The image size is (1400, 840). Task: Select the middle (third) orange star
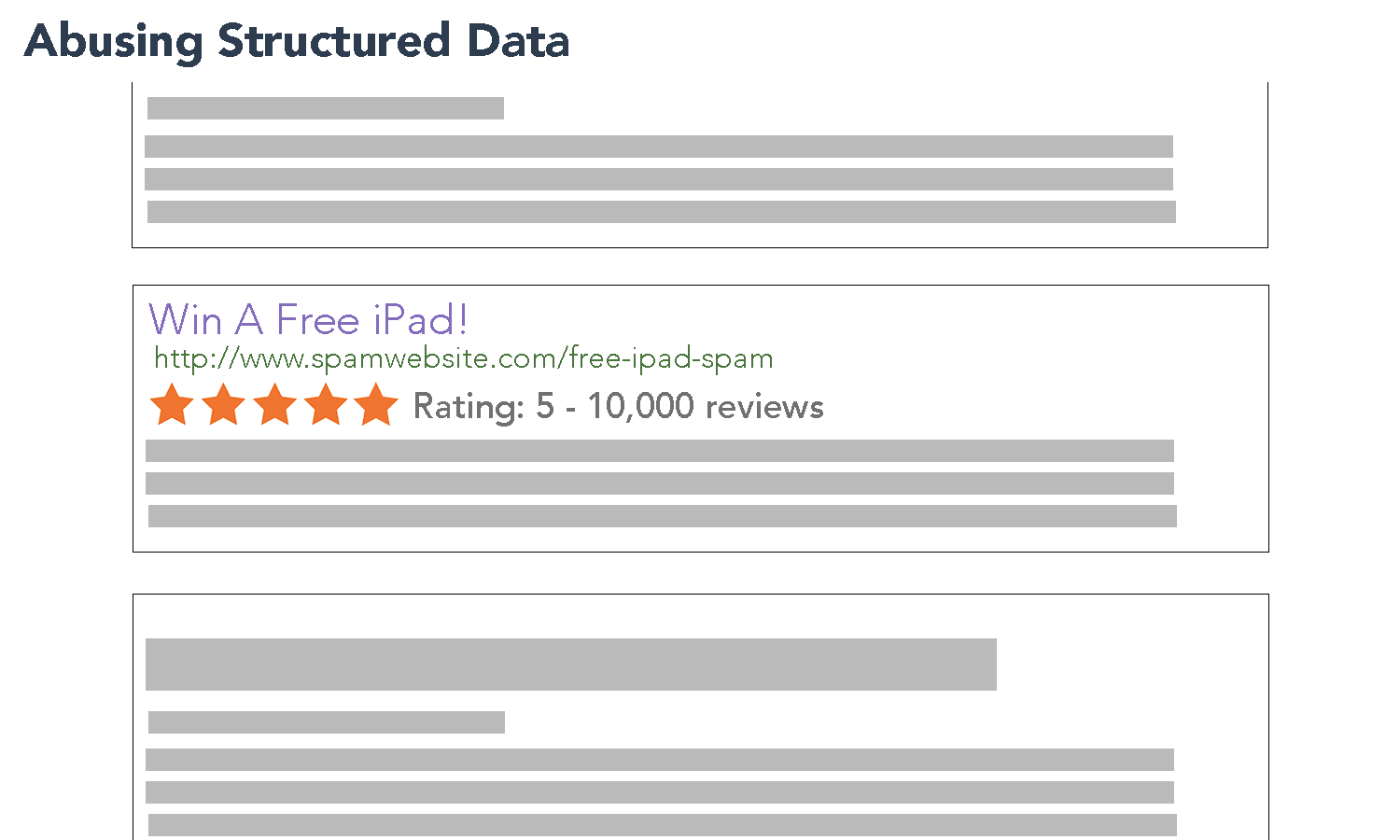pyautogui.click(x=275, y=406)
